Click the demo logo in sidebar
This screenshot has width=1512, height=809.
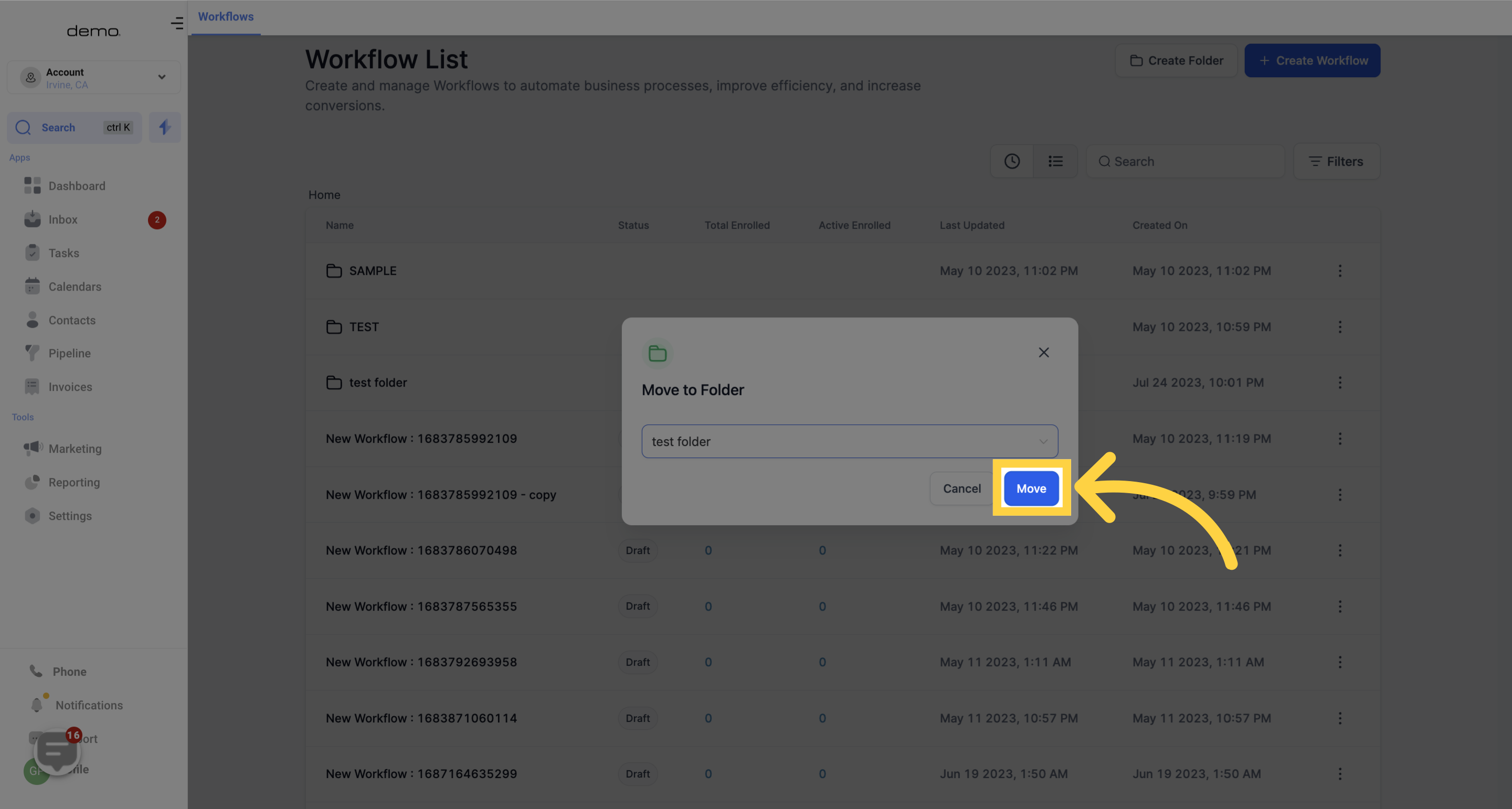coord(93,30)
